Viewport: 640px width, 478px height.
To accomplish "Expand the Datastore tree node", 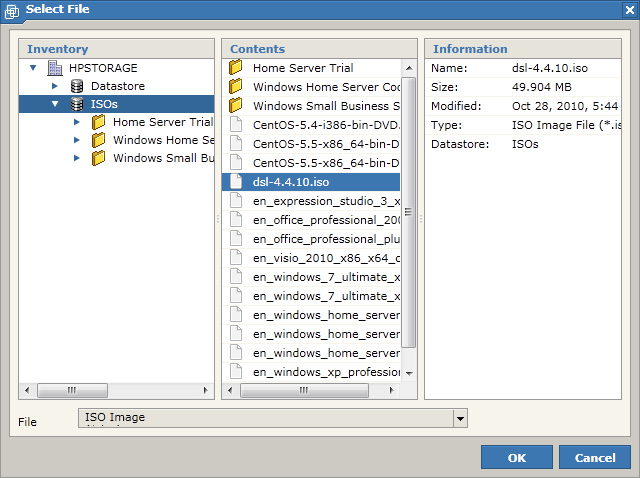I will pyautogui.click(x=55, y=86).
